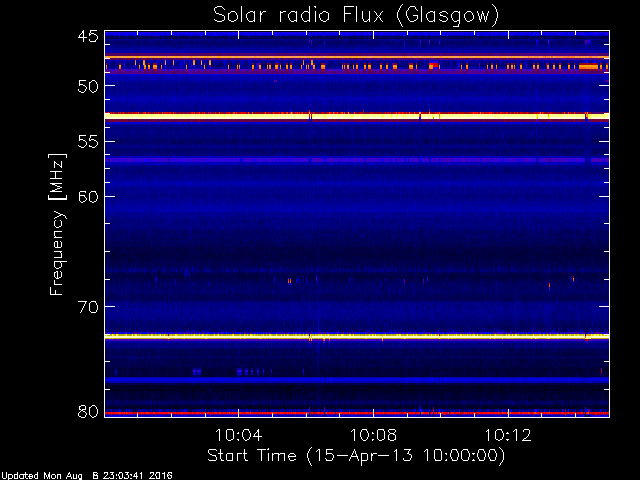Click the '10:08' time axis label
The width and height of the screenshot is (640, 480).
(x=373, y=435)
